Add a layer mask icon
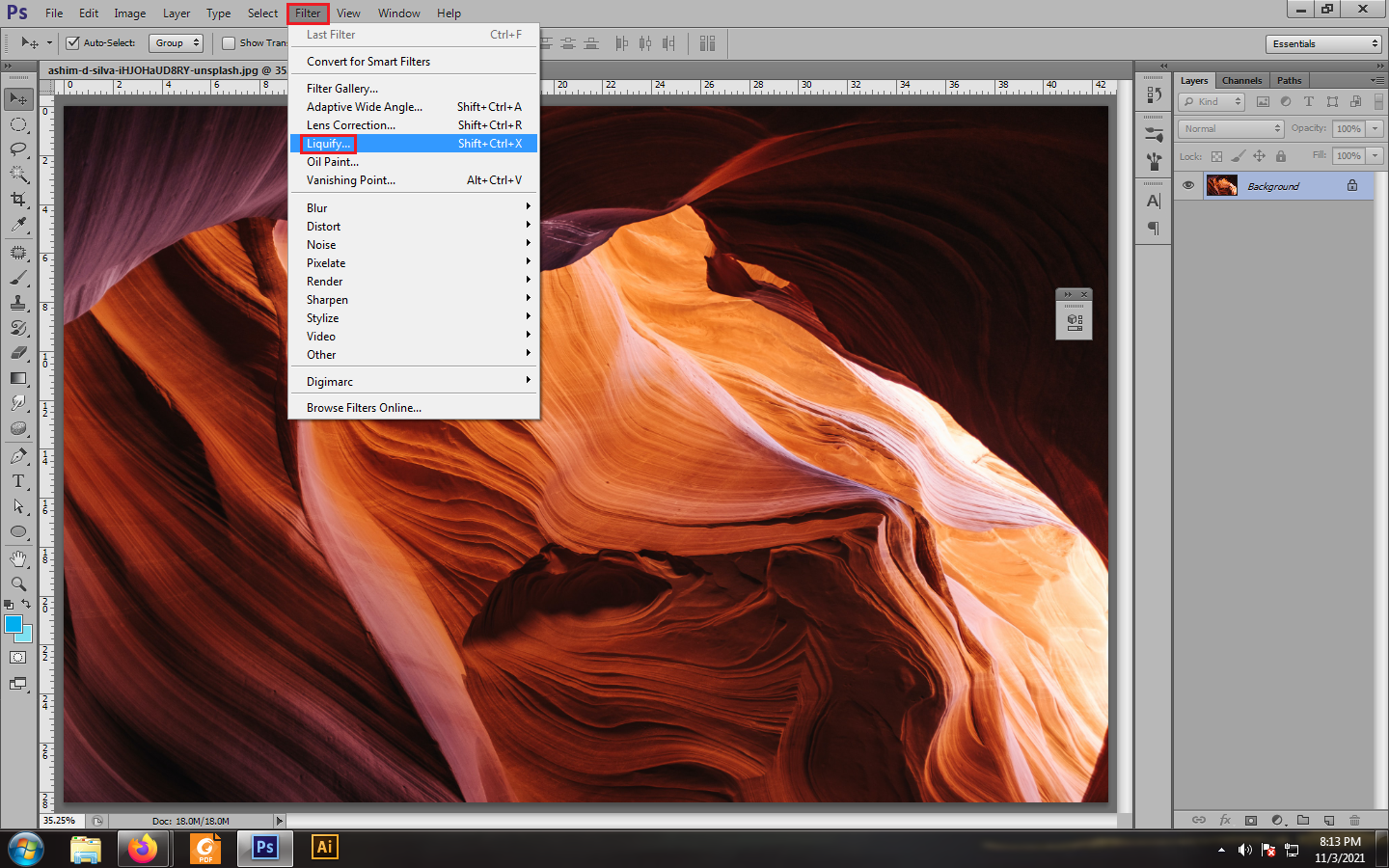Image resolution: width=1389 pixels, height=868 pixels. 1251,820
